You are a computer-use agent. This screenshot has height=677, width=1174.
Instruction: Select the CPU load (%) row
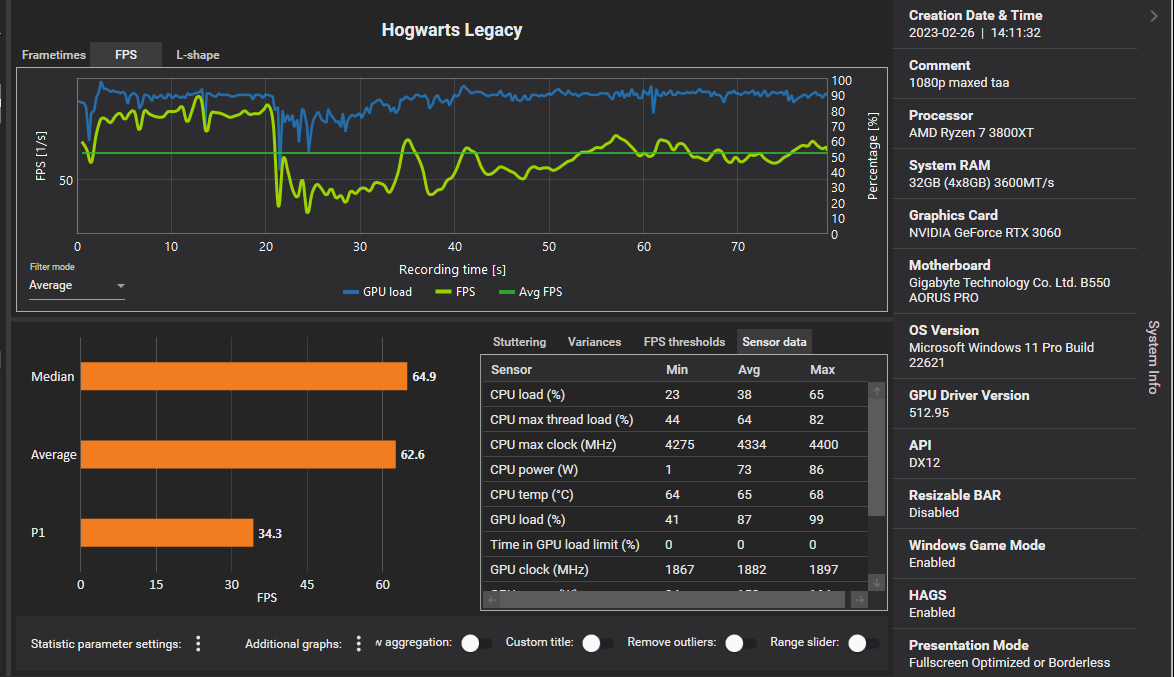(x=675, y=395)
